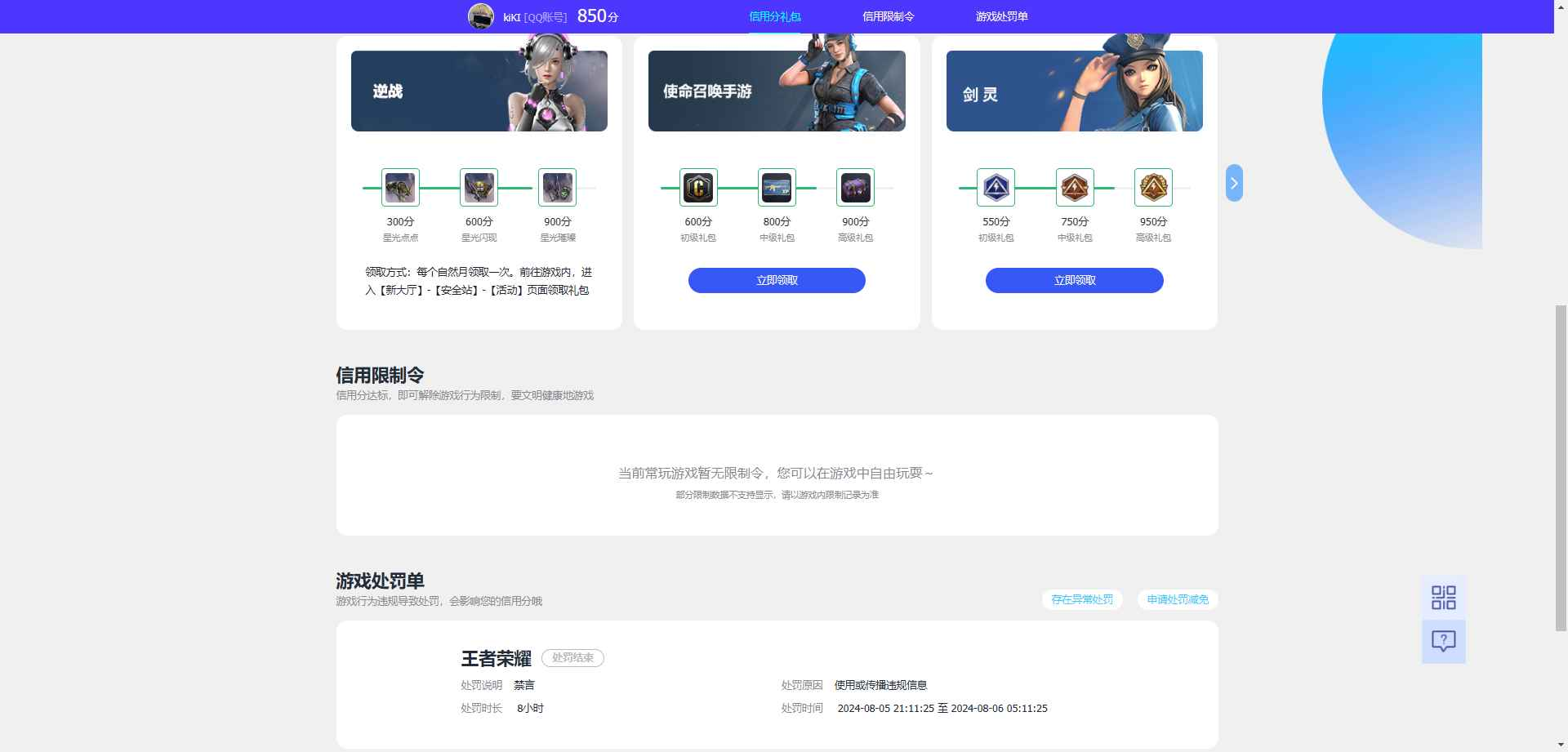Screen dimensions: 1568x752
Task: Select the 550分 初级礼包 badge for 剑灵
Action: point(996,188)
